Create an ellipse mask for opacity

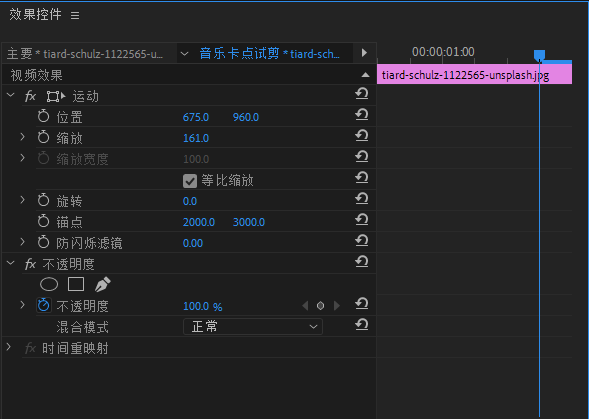click(49, 284)
